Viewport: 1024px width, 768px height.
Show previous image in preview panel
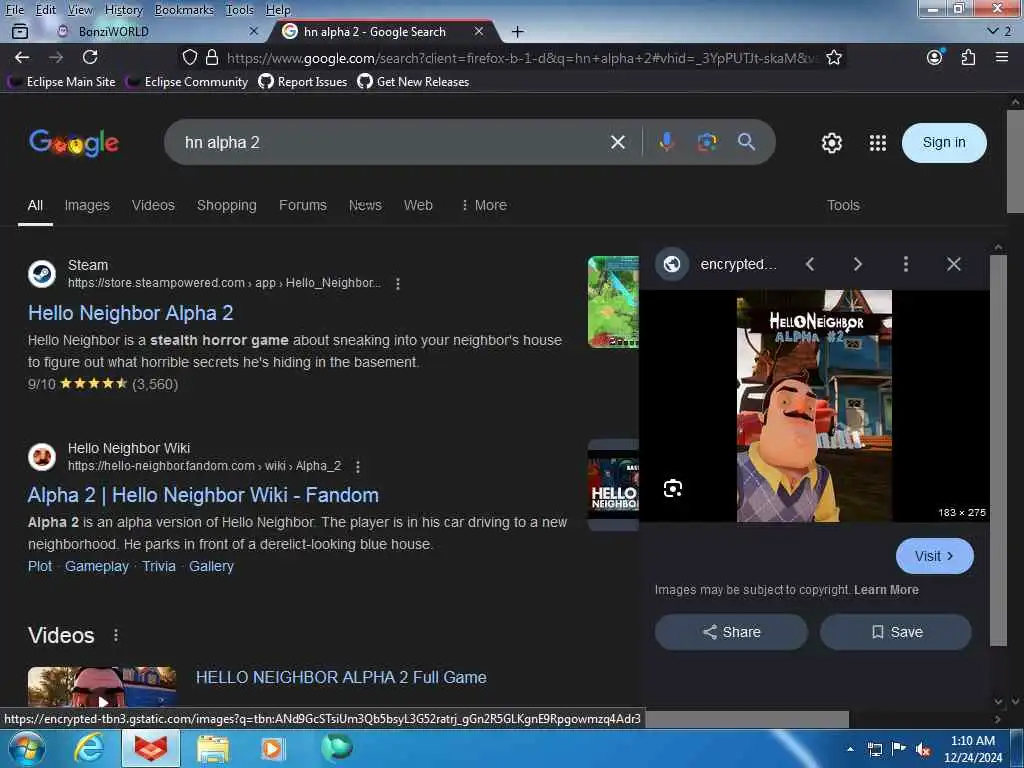[810, 264]
